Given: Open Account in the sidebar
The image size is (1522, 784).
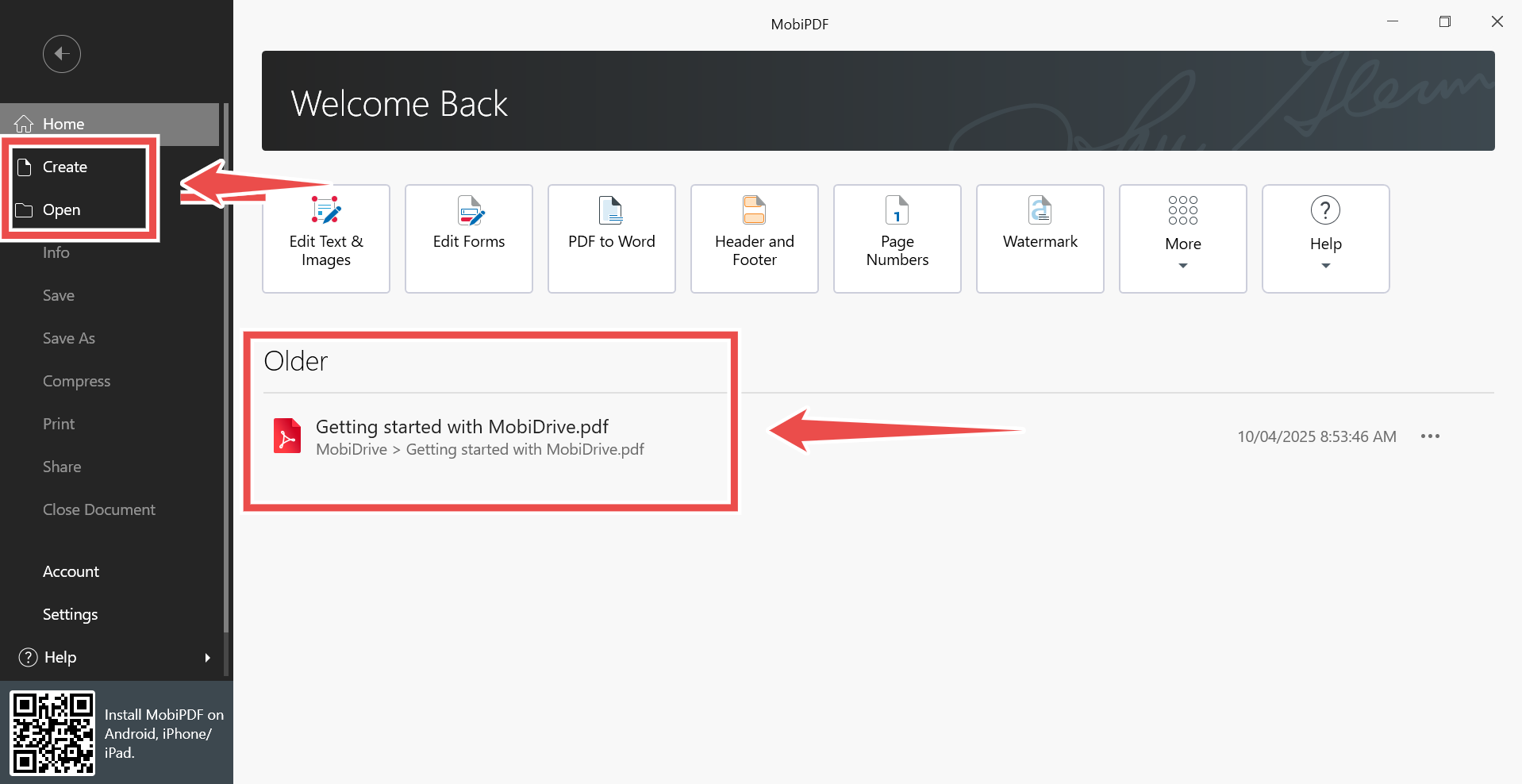Looking at the screenshot, I should [x=71, y=571].
